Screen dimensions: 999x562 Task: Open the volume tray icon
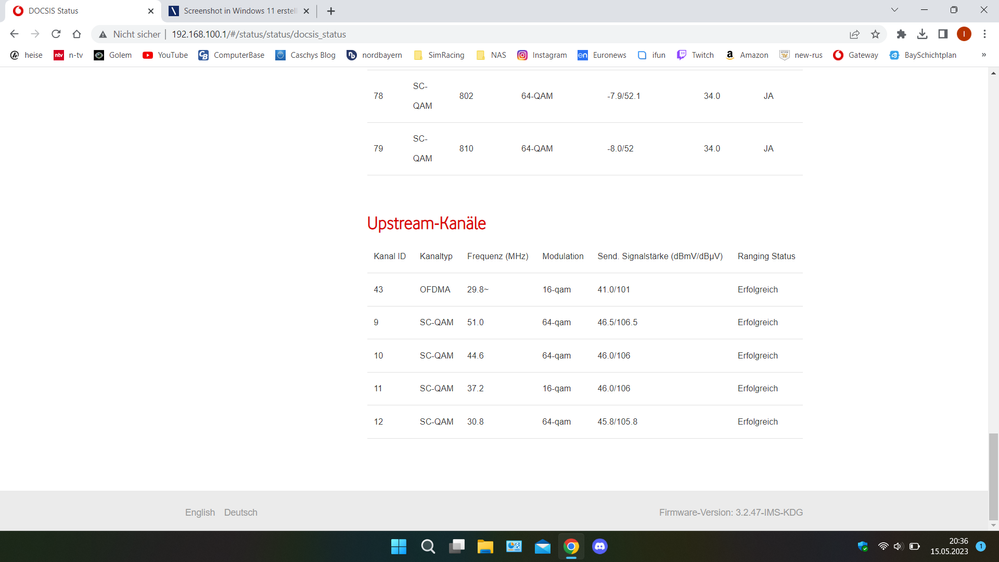pyautogui.click(x=898, y=547)
